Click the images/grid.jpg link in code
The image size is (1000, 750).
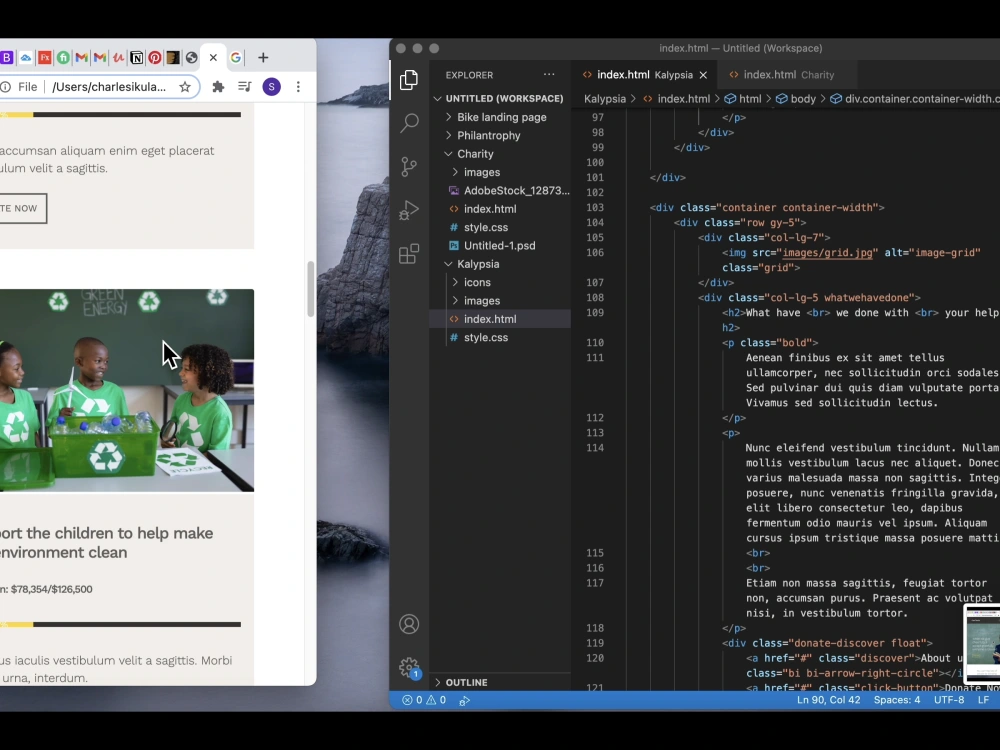point(827,253)
